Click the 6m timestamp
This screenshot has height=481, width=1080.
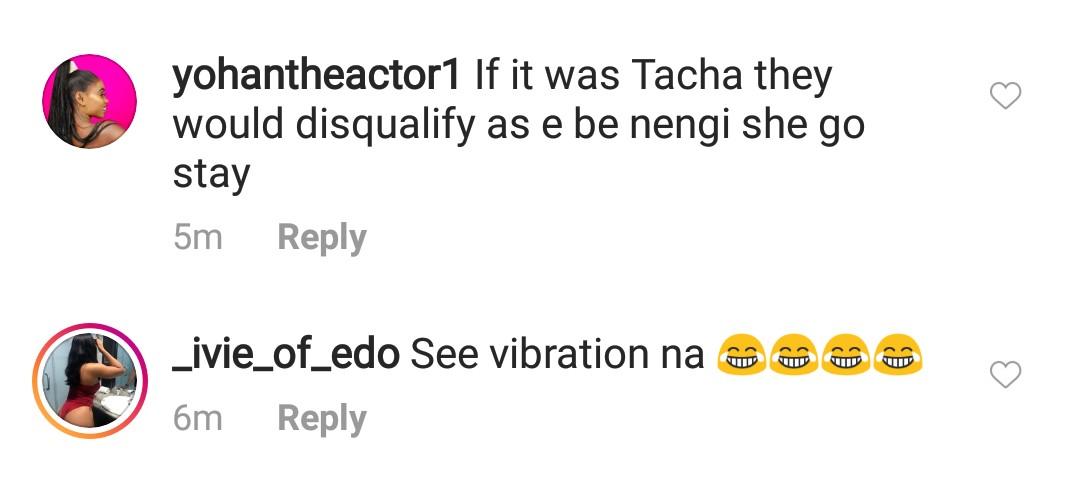197,418
